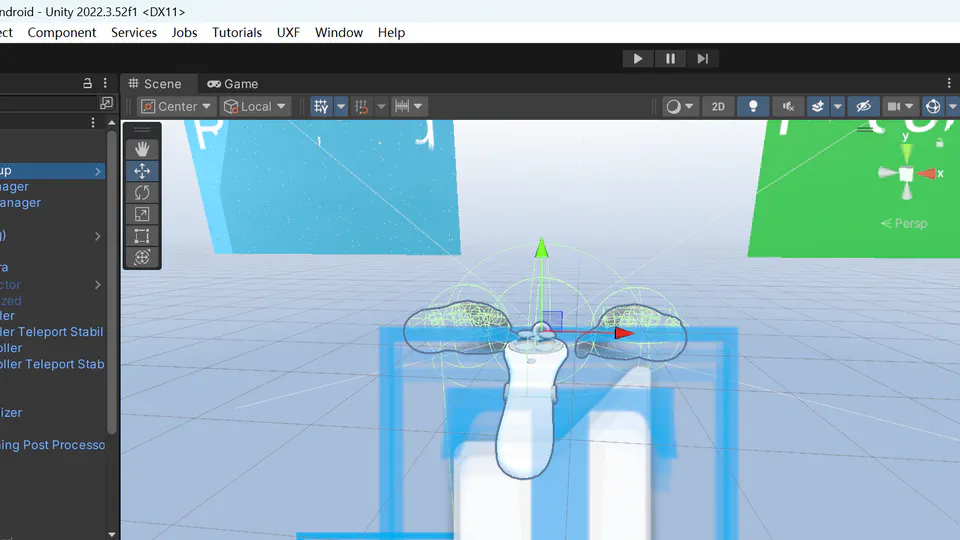Open scene effects dropdown arrow

point(838,107)
